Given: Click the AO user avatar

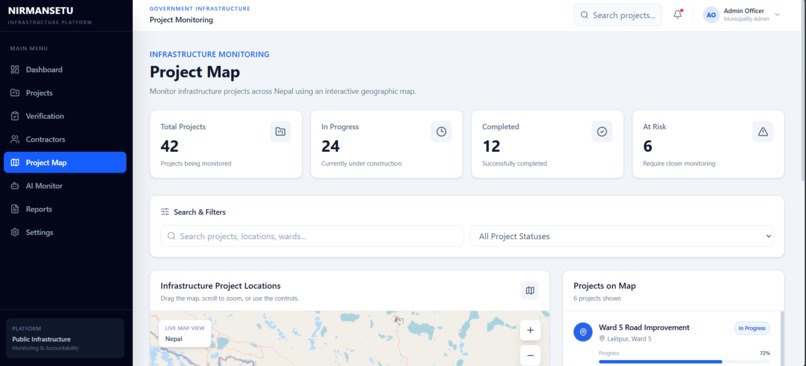Looking at the screenshot, I should pos(711,15).
